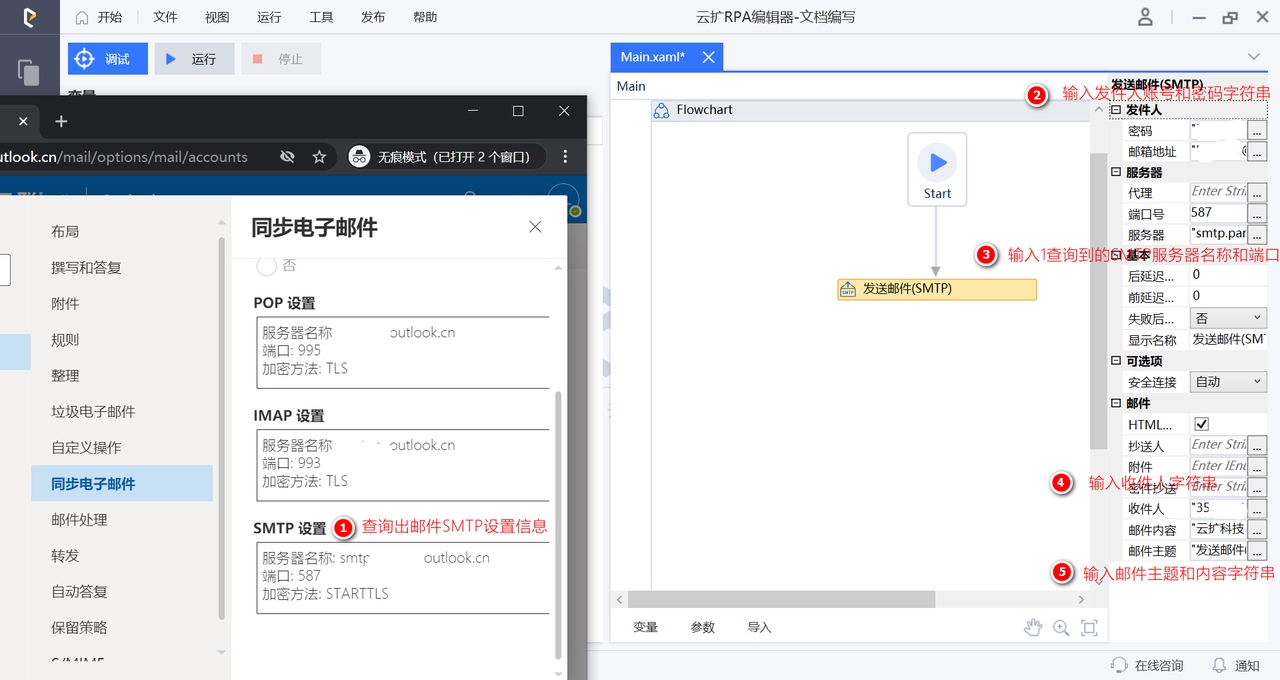Viewport: 1280px width, 680px height.
Task: Select 撰写和答复 in Outlook settings
Action: (86, 267)
